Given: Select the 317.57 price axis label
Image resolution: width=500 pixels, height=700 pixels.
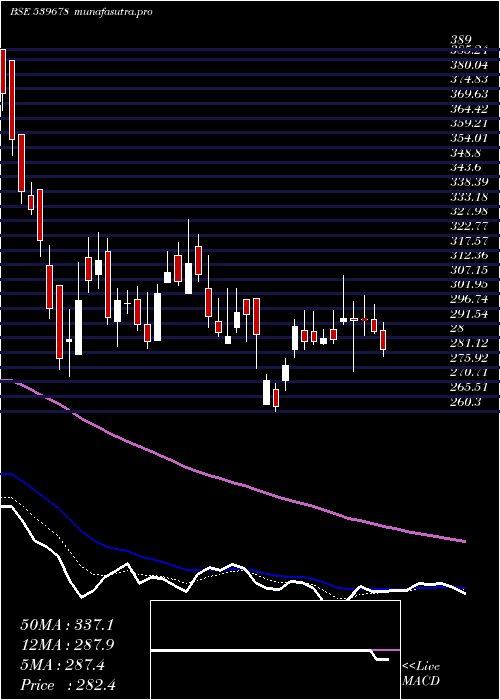Looking at the screenshot, I should pyautogui.click(x=469, y=241).
